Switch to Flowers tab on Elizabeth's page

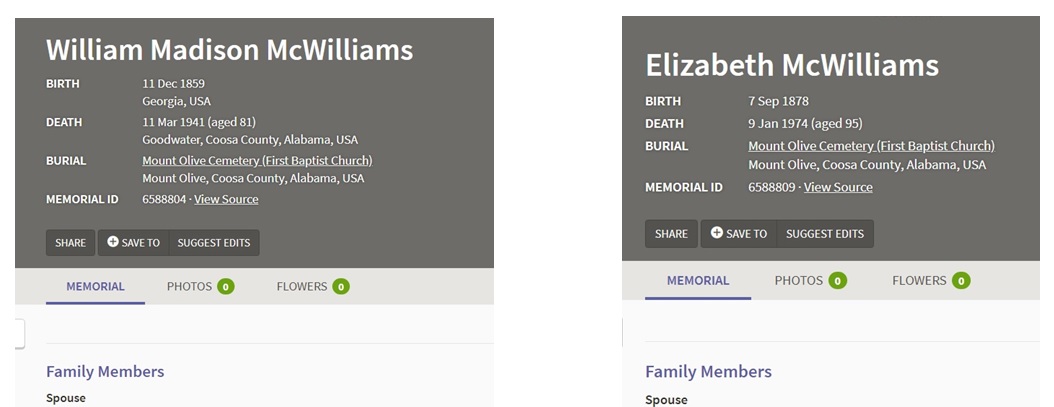pyautogui.click(x=919, y=280)
